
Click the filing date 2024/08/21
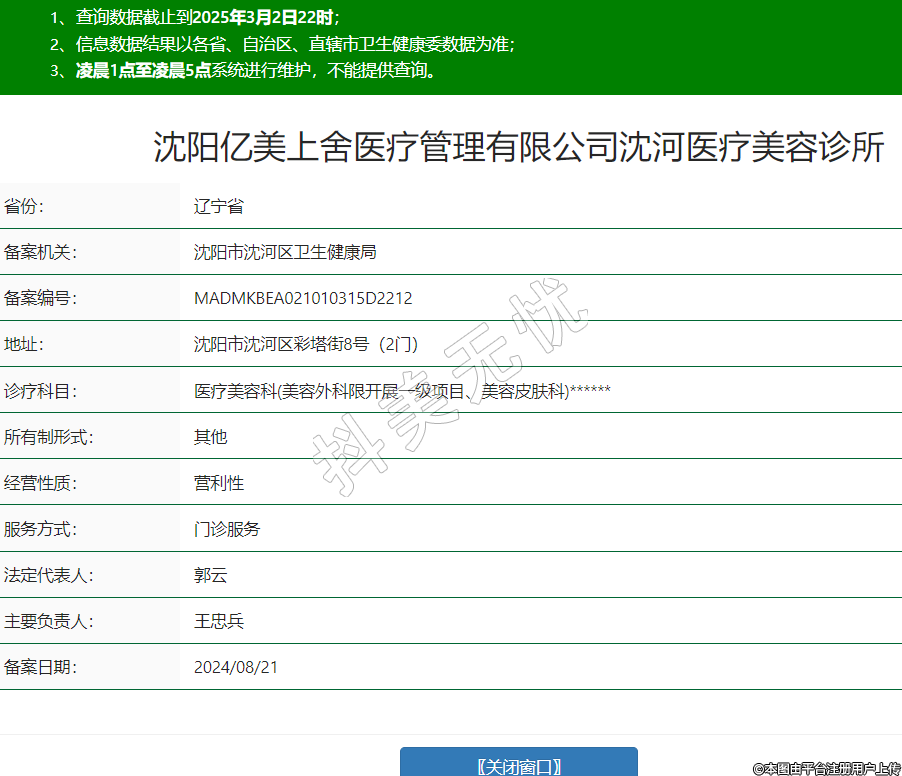pos(236,667)
